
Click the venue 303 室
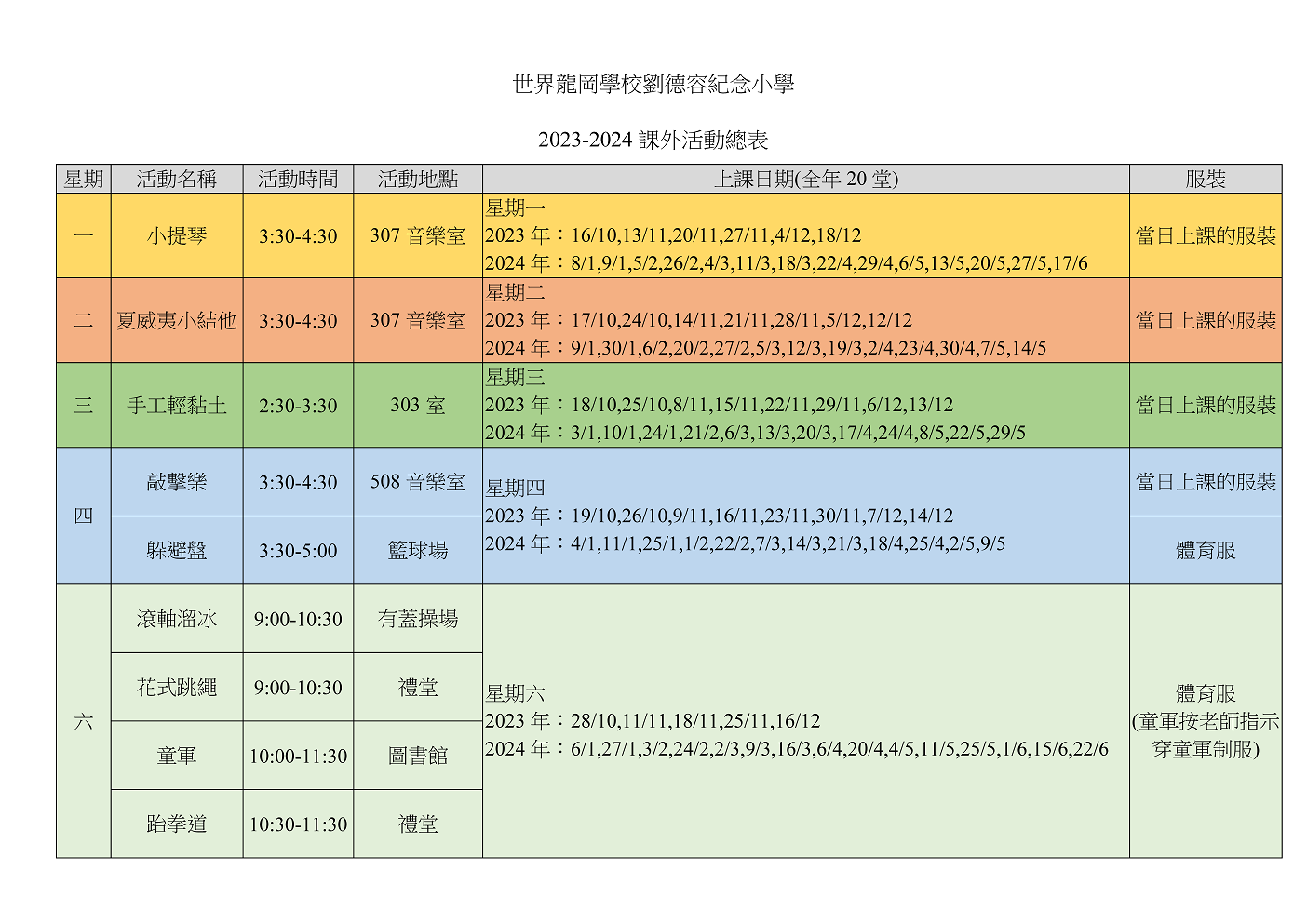418,405
